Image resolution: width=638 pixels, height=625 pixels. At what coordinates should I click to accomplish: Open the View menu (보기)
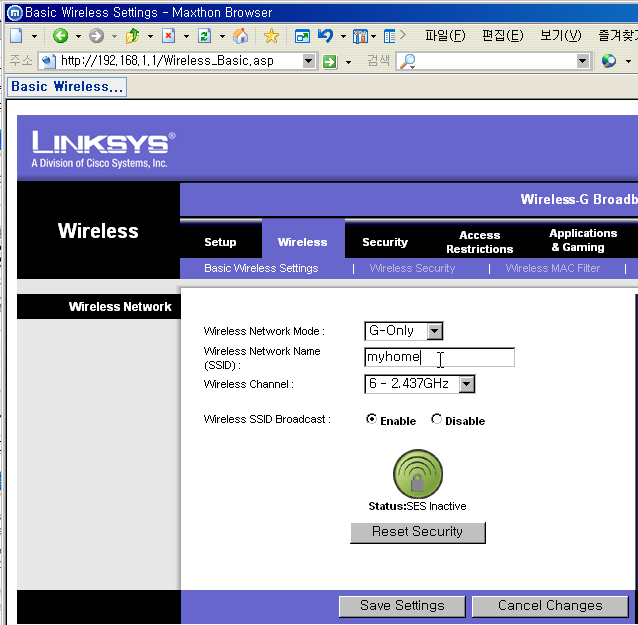(561, 36)
